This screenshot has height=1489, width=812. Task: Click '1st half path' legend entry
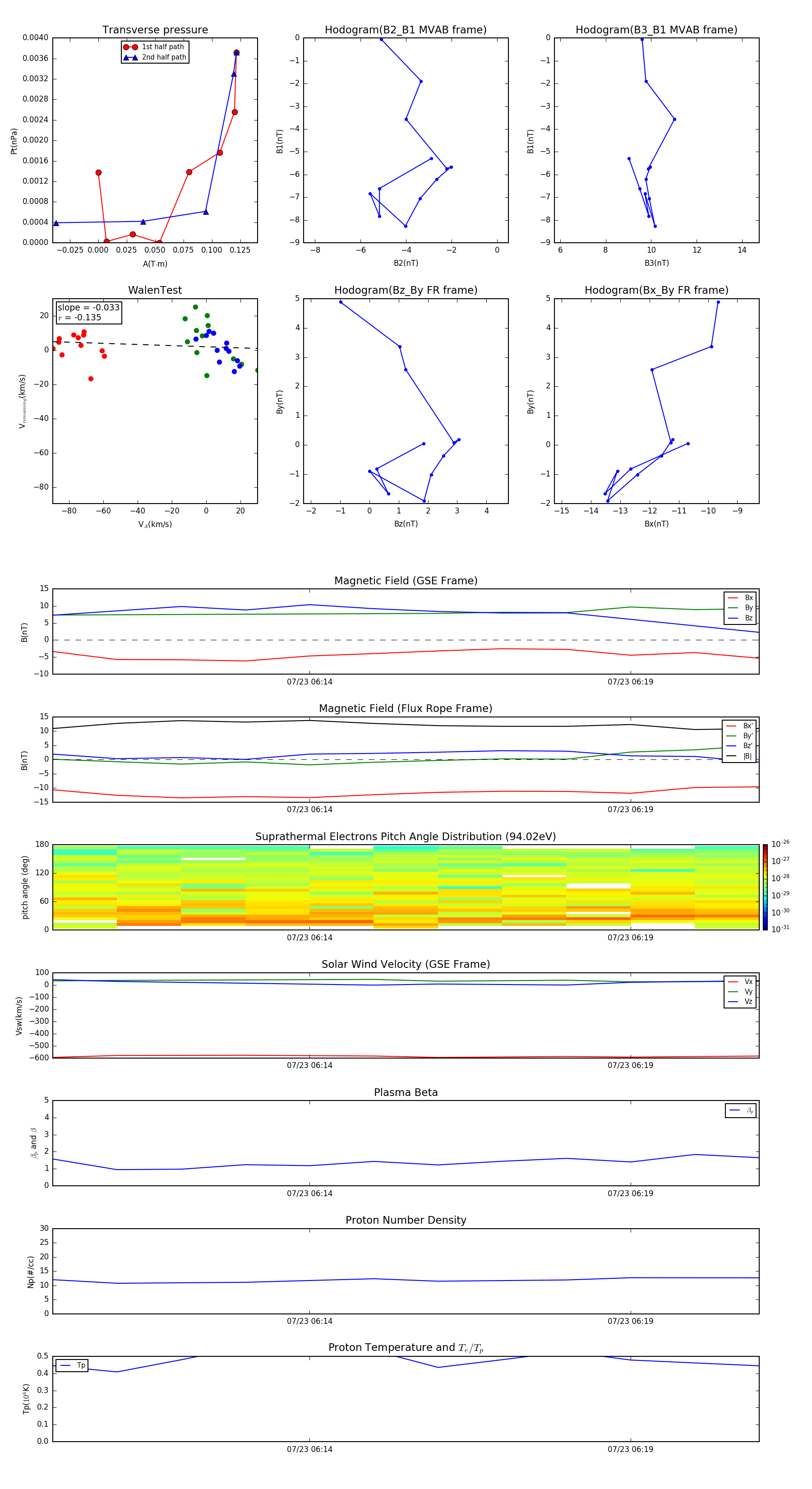154,47
